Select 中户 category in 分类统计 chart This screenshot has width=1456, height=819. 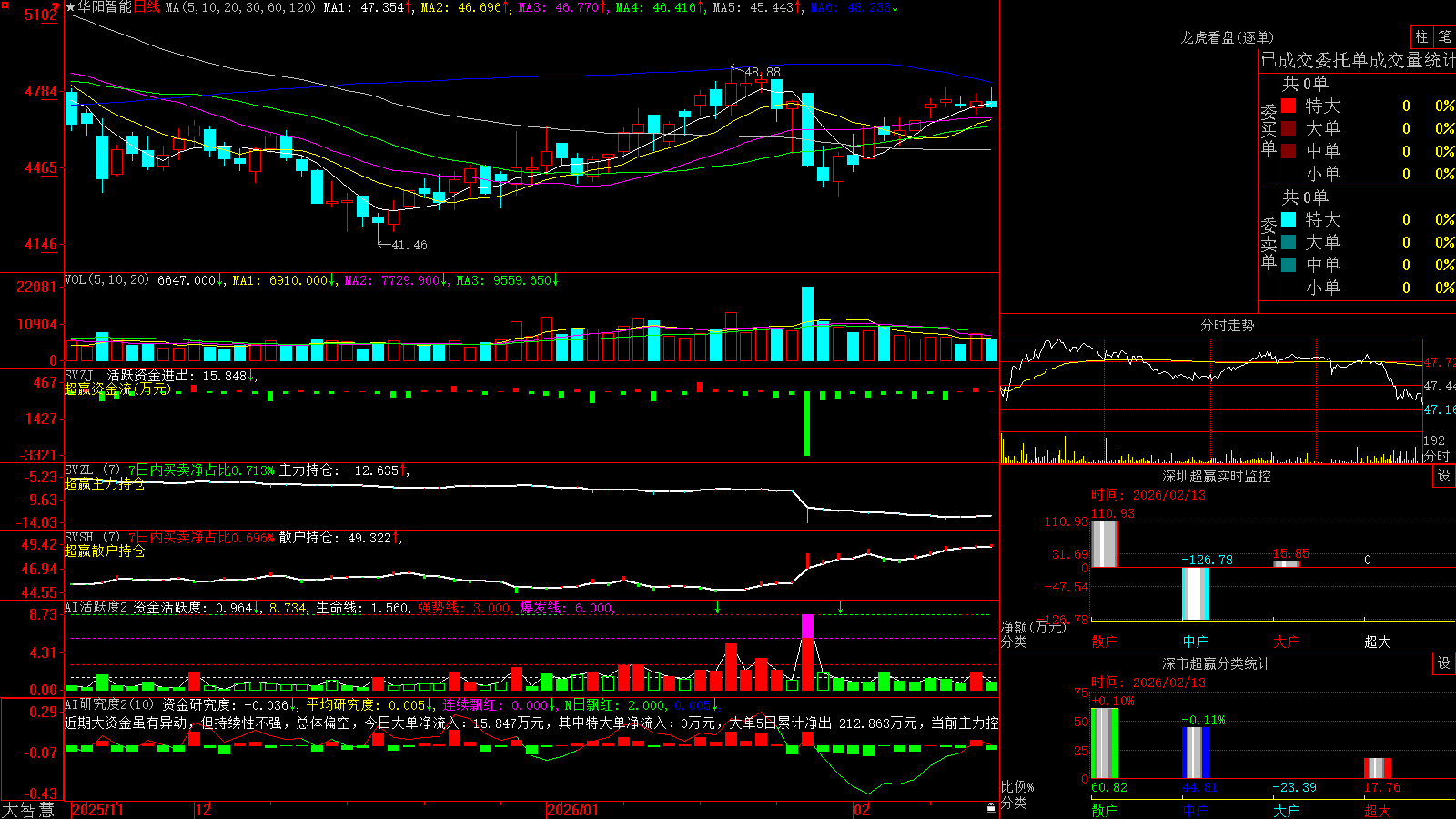[1196, 810]
